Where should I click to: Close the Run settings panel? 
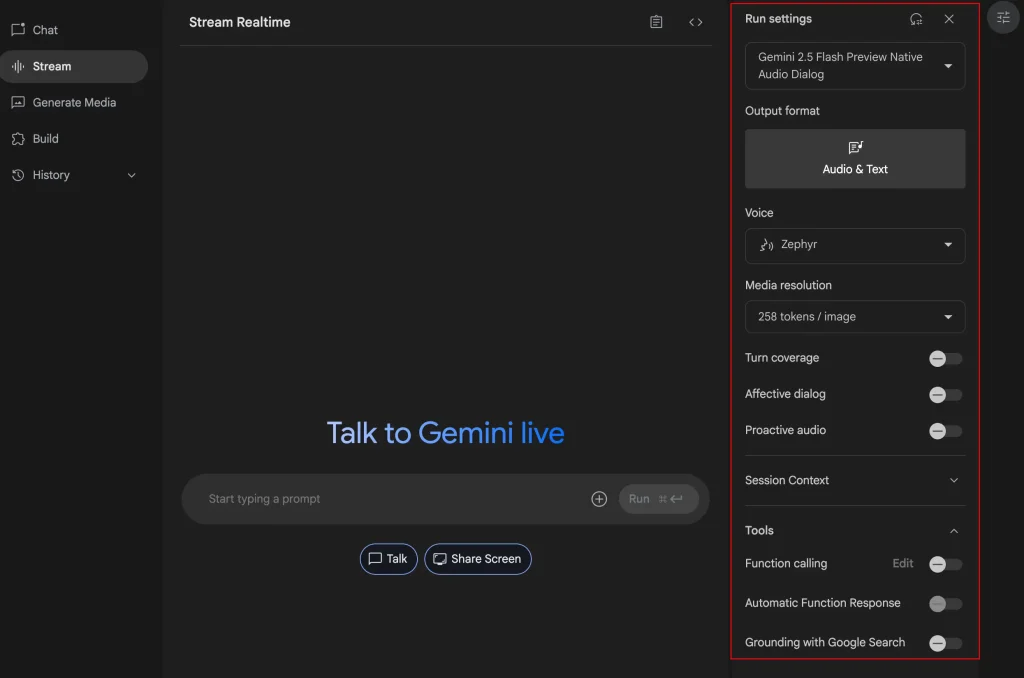(x=949, y=19)
